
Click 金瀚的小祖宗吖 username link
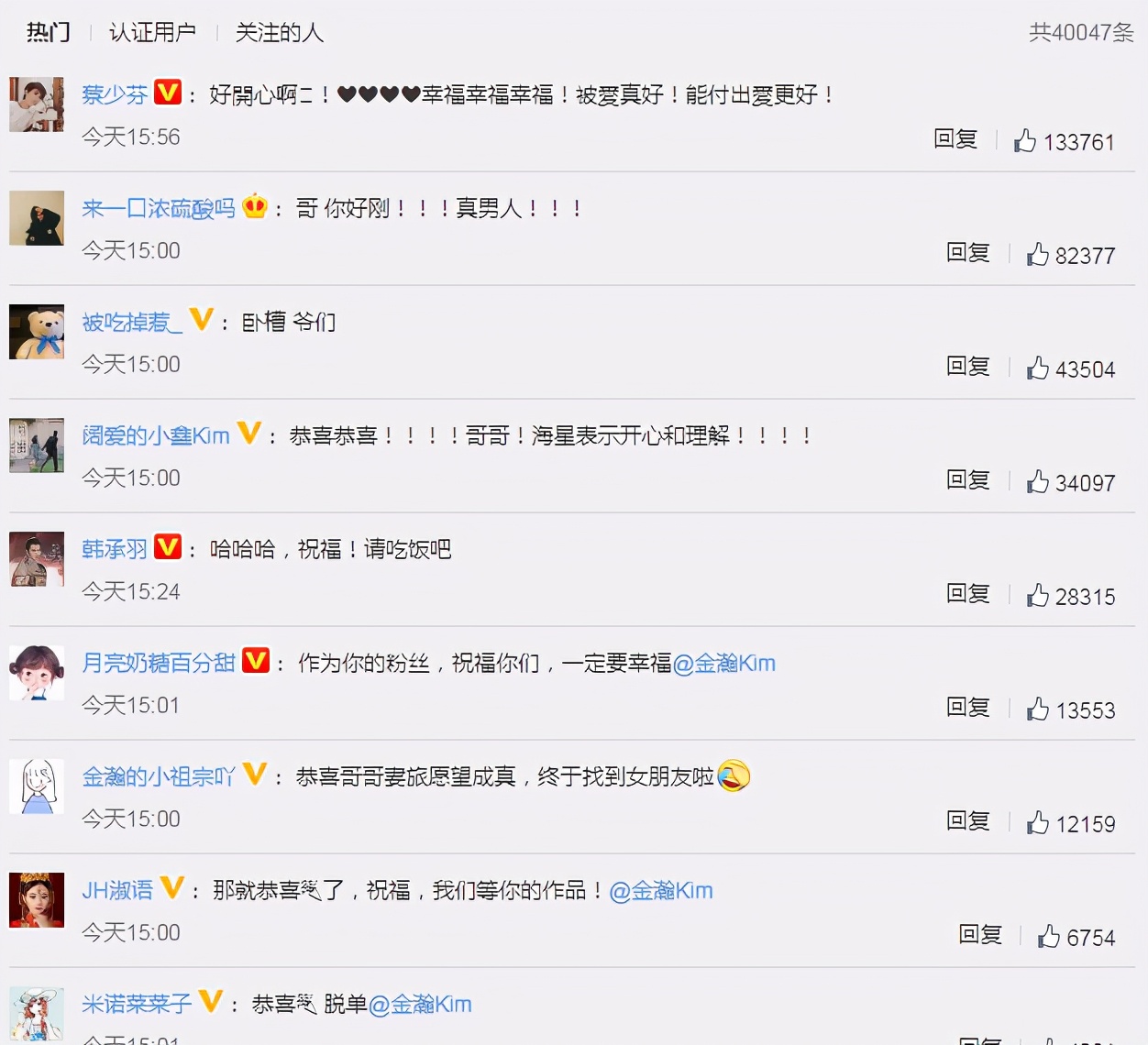coord(159,776)
